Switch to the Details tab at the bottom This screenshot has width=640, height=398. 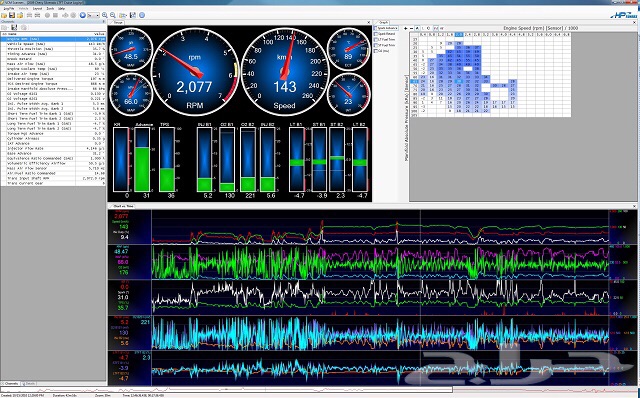29,384
